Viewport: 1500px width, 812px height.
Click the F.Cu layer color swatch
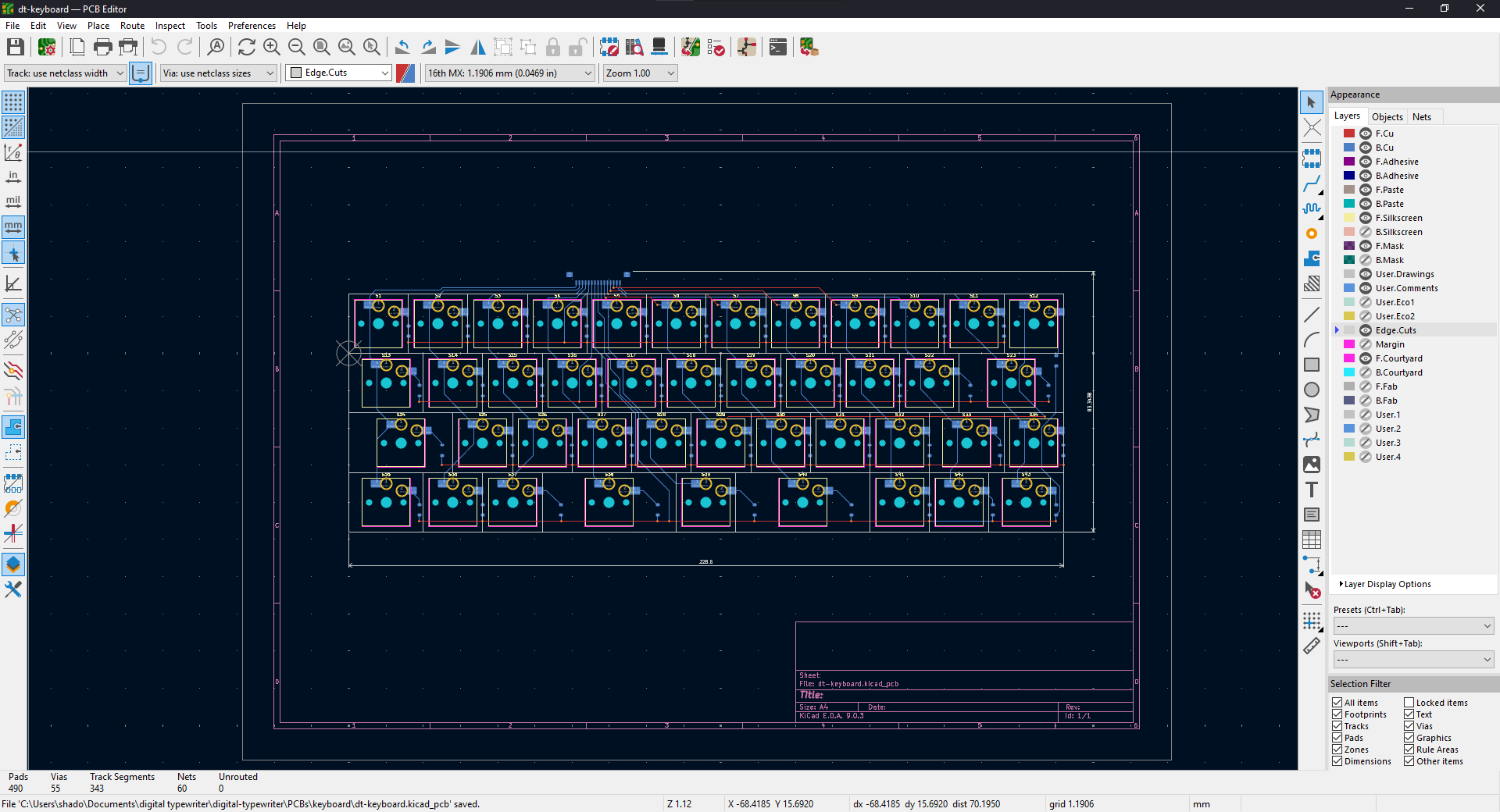pyautogui.click(x=1348, y=133)
